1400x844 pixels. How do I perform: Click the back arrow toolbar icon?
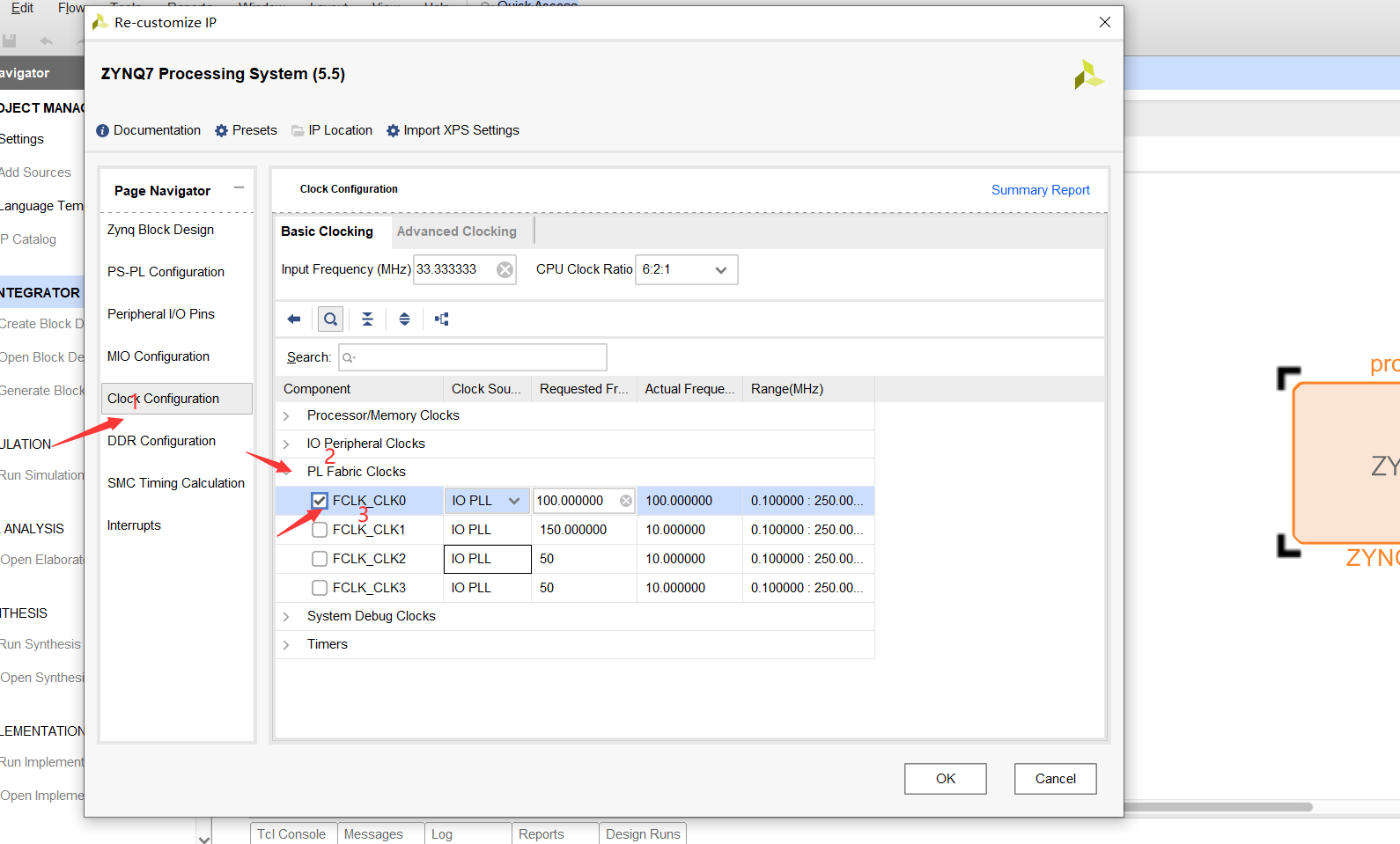coord(294,319)
